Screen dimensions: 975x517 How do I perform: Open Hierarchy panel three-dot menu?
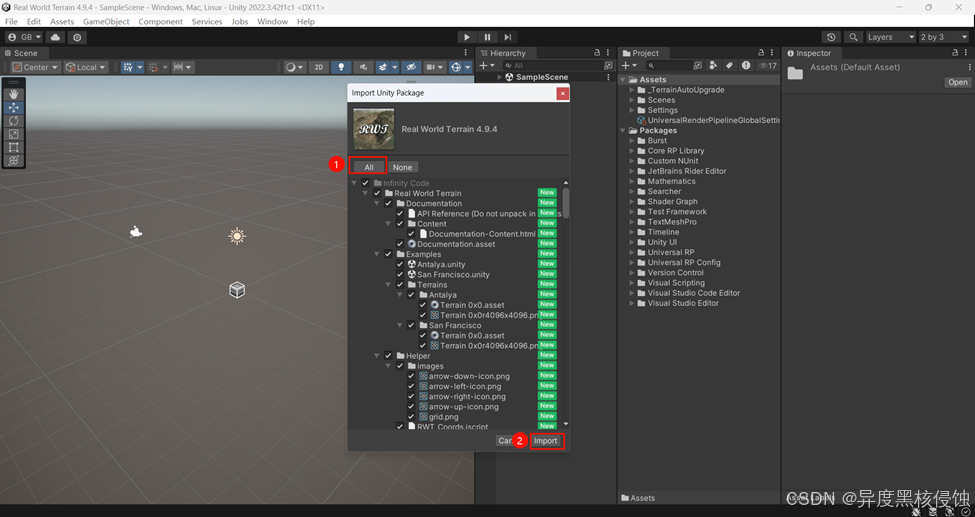coord(608,53)
